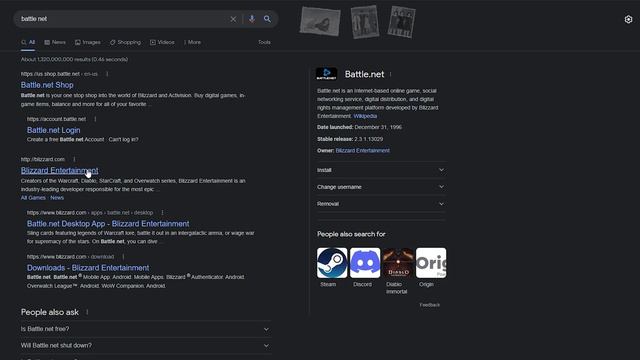640x360 pixels.
Task: Click first doodle photo thumbnail in header
Action: [320, 21]
